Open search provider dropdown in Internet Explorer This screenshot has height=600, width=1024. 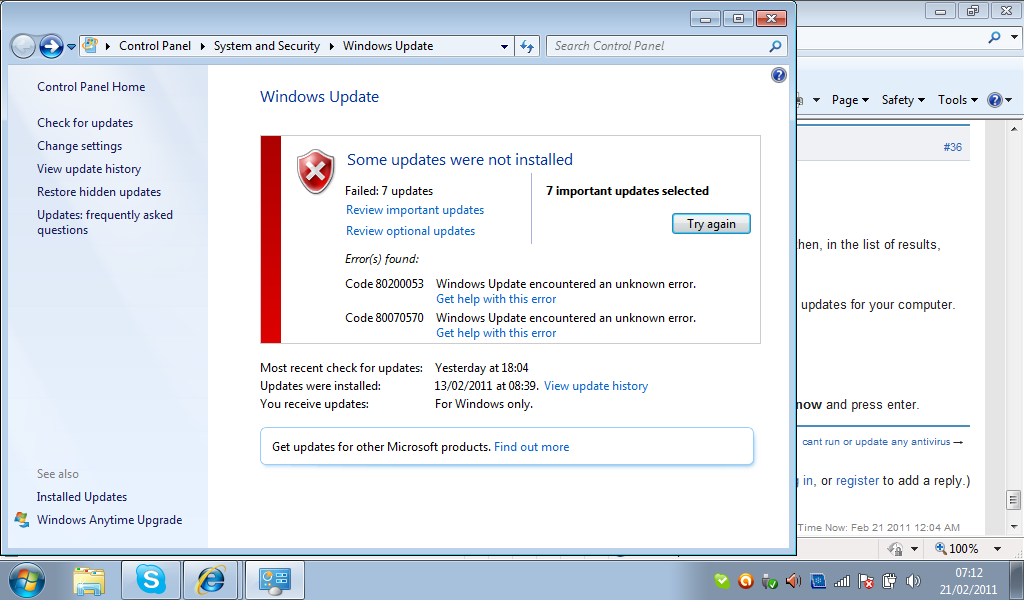[1014, 37]
